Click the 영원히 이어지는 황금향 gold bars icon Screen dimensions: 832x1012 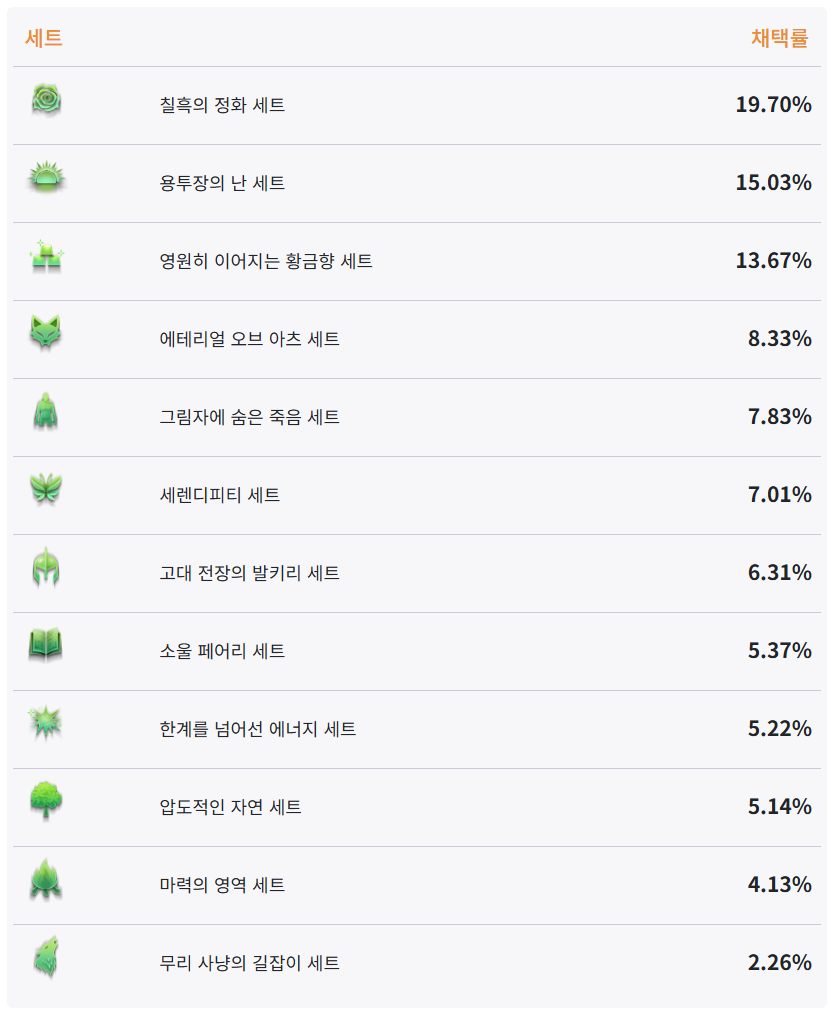46,257
